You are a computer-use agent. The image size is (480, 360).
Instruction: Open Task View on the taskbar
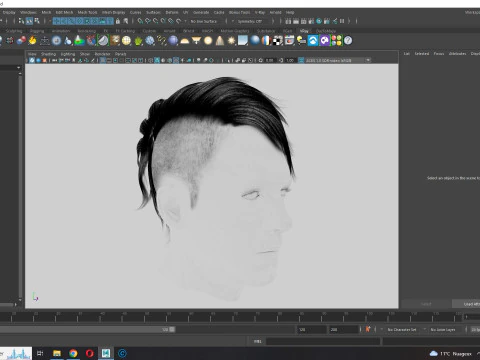pyautogui.click(x=40, y=353)
